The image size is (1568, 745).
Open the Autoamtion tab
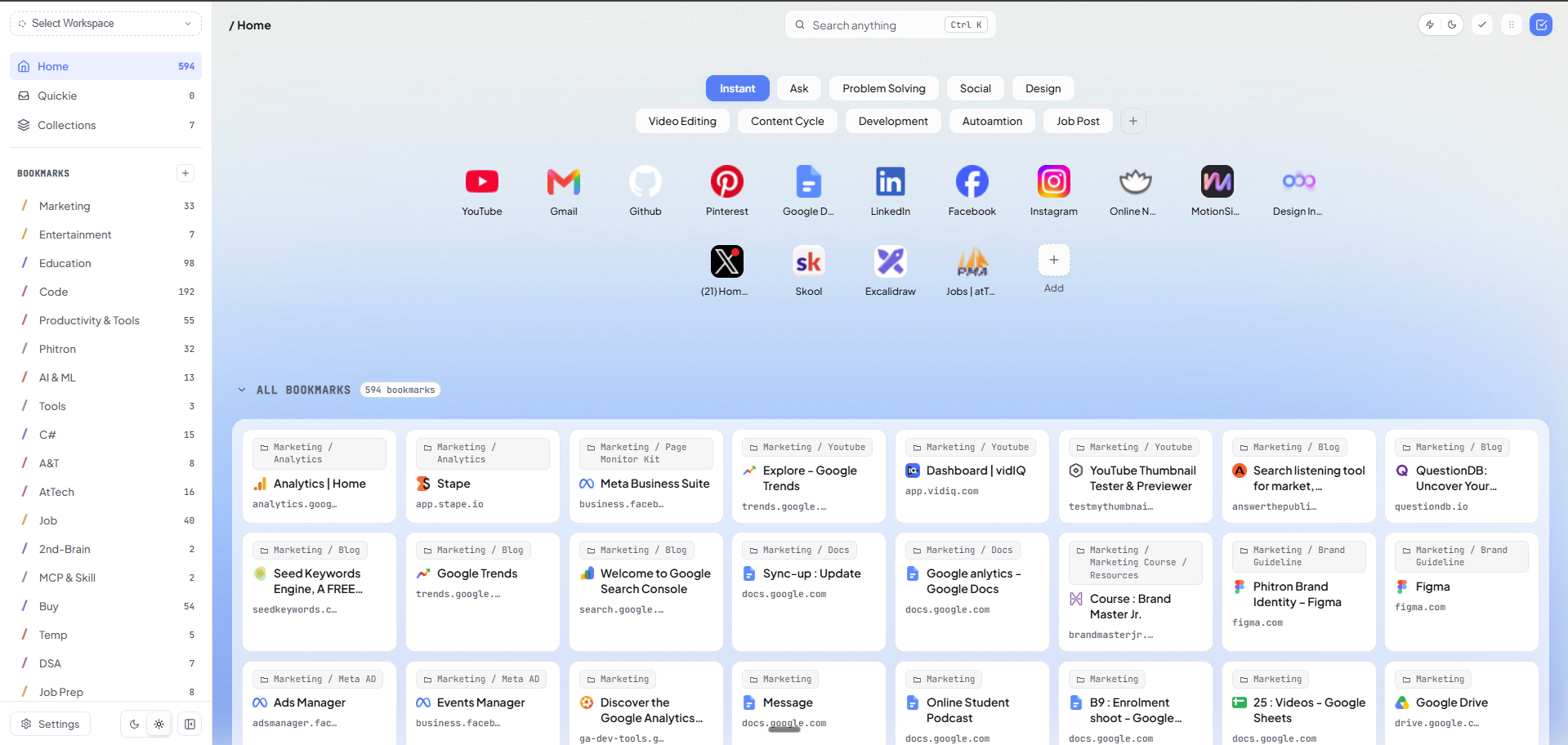coord(993,121)
